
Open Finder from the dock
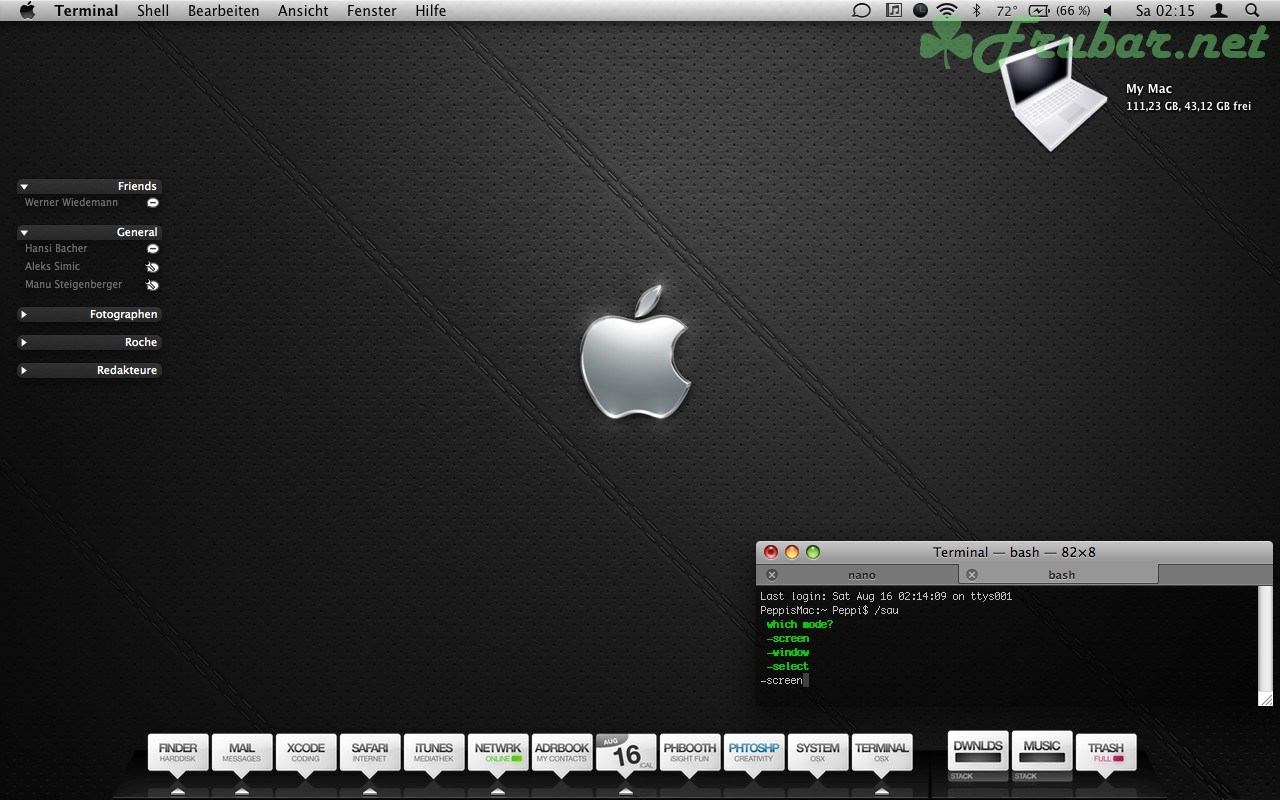tap(178, 753)
